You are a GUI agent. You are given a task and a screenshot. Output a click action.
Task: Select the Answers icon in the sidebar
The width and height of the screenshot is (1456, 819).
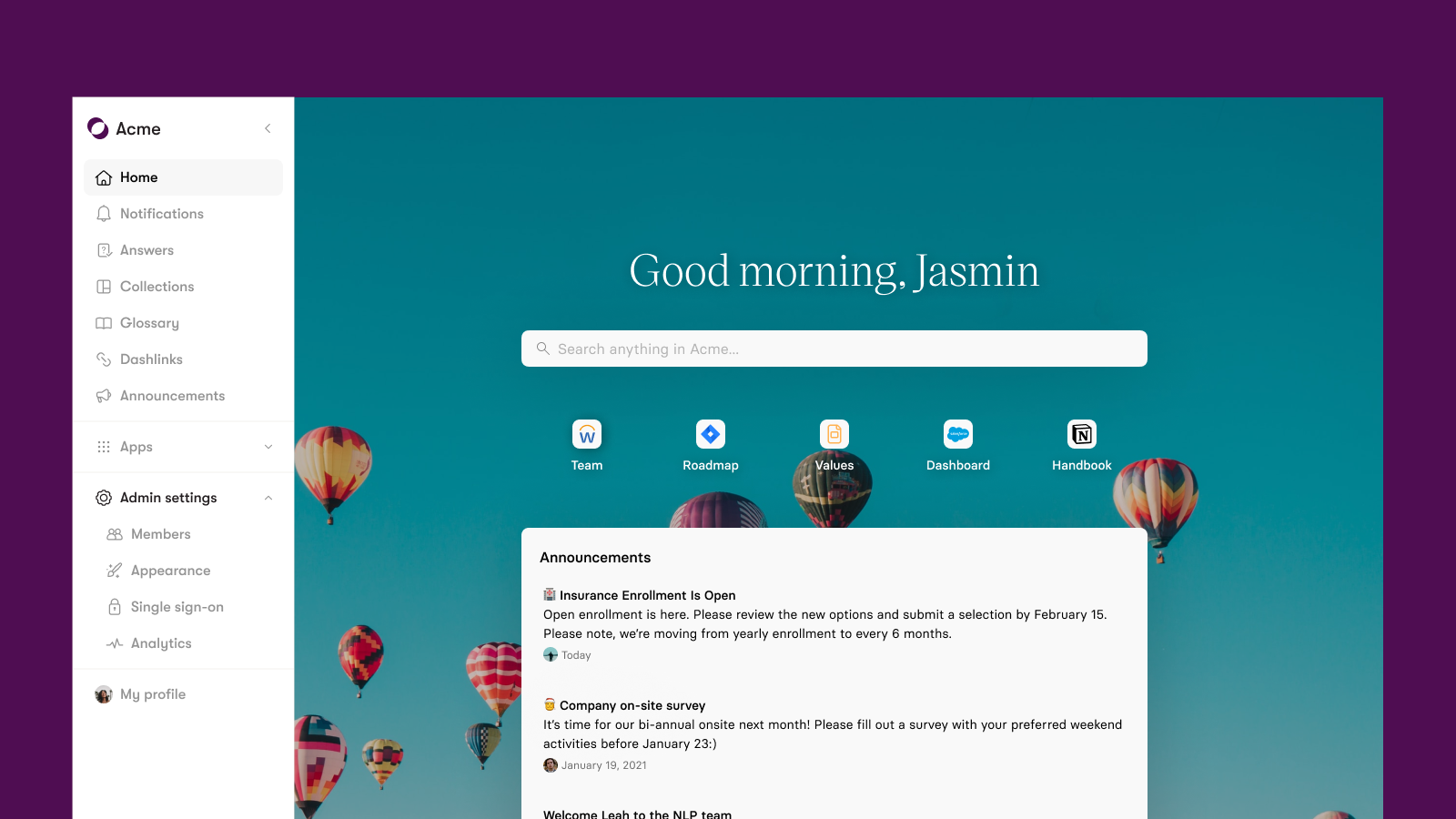[103, 249]
